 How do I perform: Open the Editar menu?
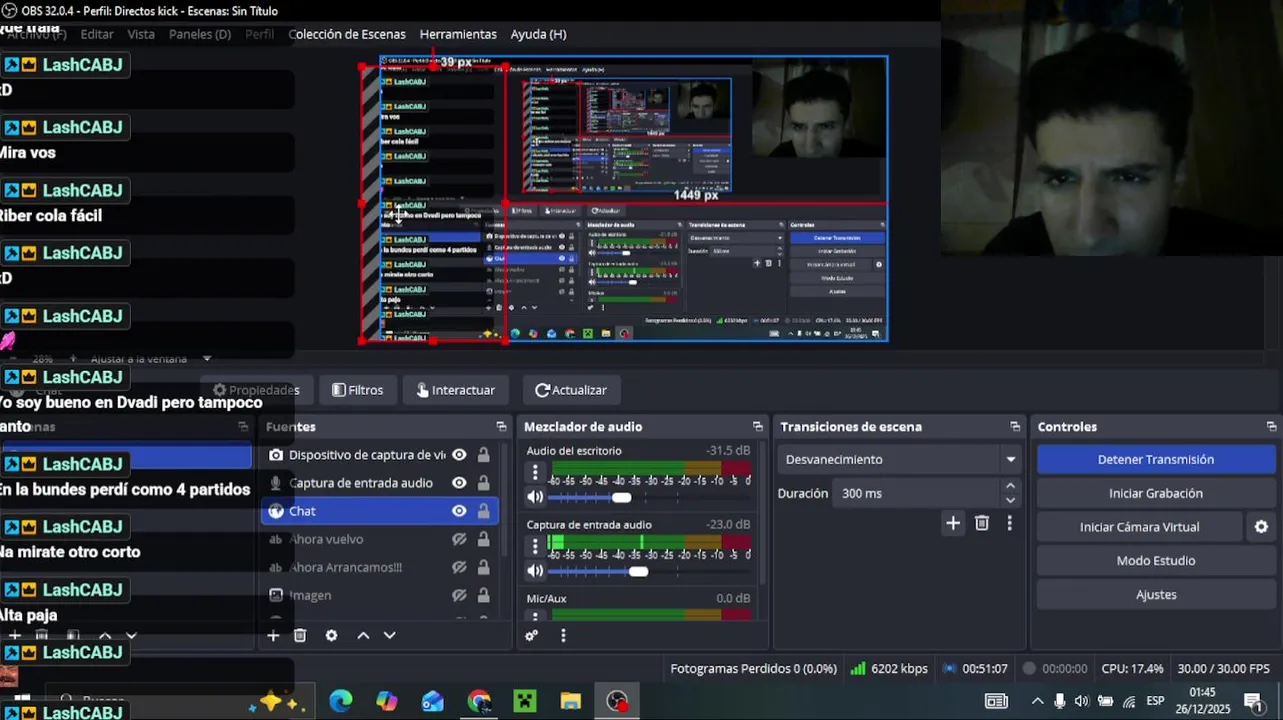97,34
